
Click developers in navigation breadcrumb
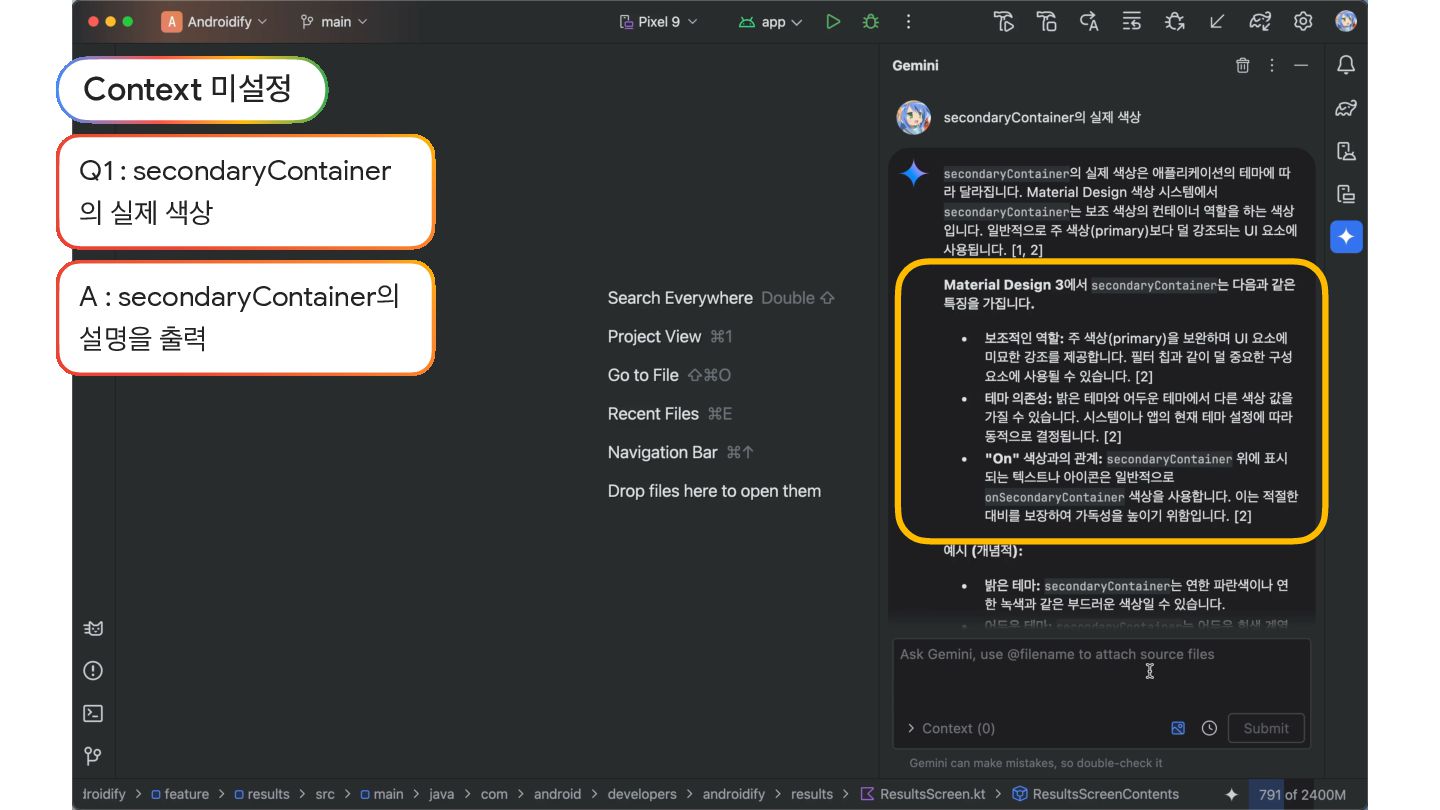pyautogui.click(x=642, y=794)
